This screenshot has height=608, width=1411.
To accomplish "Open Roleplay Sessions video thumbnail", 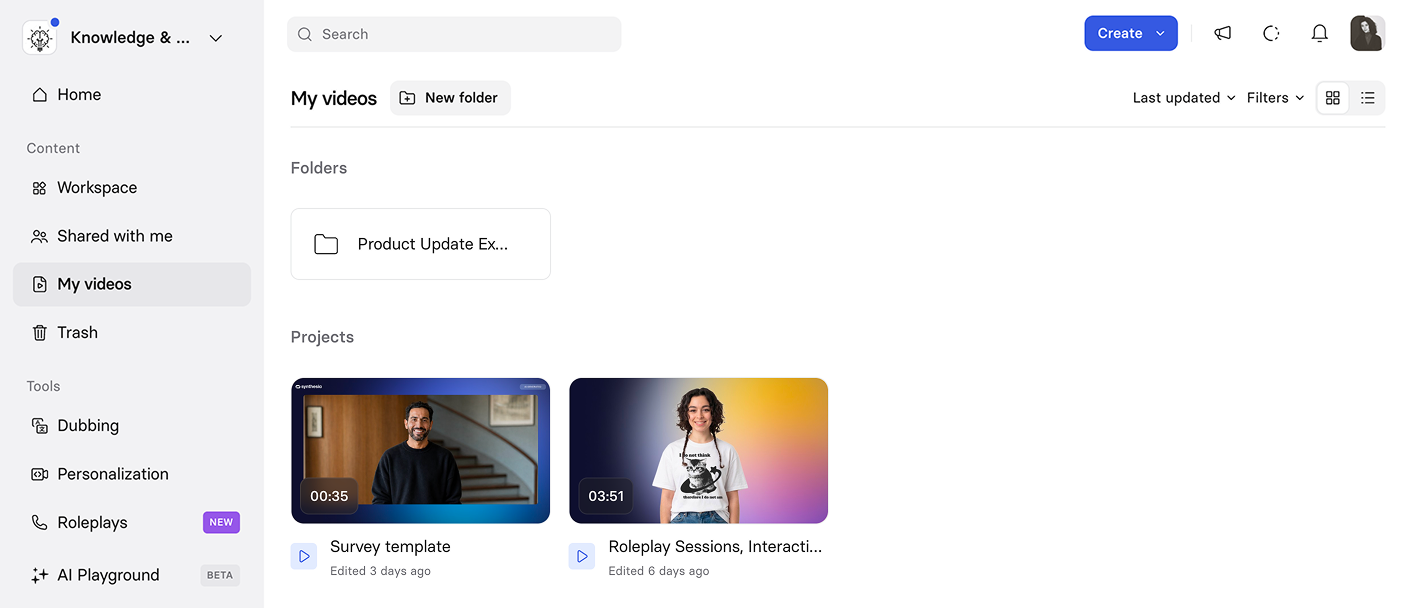I will pyautogui.click(x=698, y=451).
